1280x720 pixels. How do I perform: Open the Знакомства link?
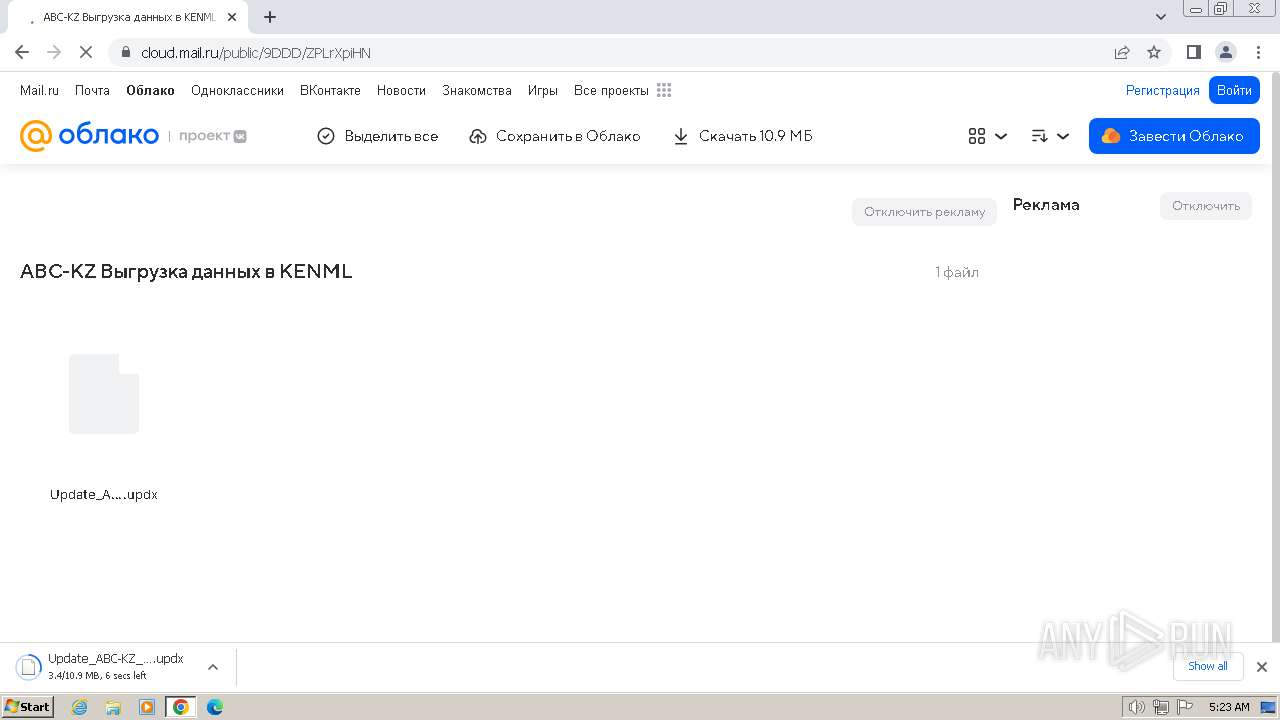click(477, 90)
